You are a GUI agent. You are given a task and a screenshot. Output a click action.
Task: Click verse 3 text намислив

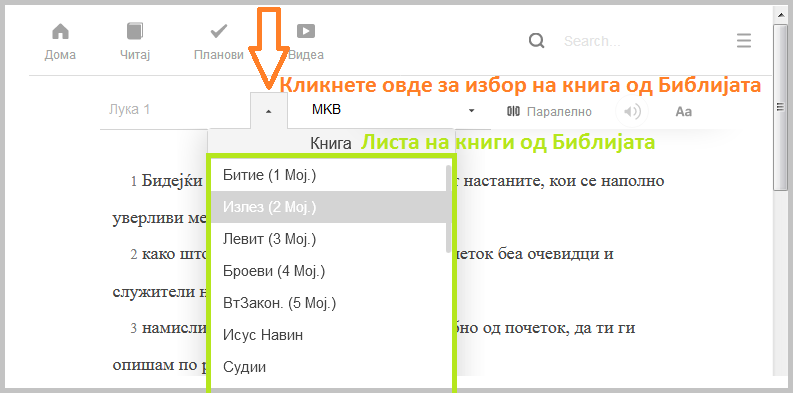[x=173, y=328]
